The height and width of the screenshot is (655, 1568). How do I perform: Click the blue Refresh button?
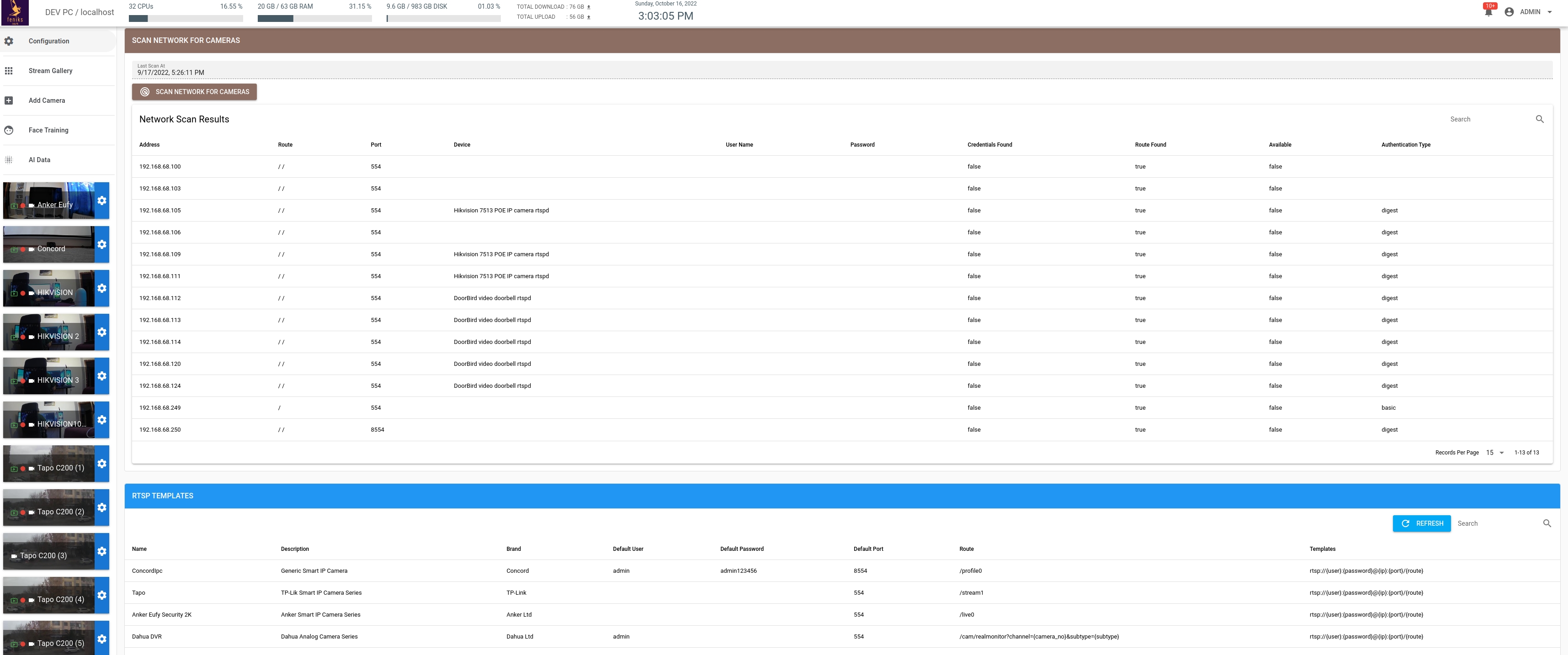click(1421, 523)
